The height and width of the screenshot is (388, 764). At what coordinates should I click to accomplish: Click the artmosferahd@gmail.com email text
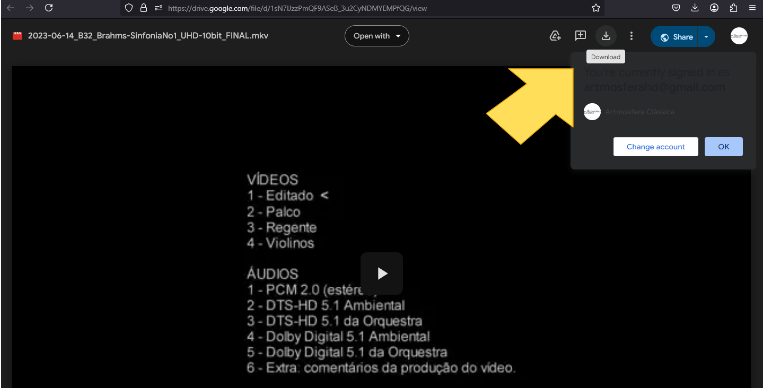click(654, 87)
